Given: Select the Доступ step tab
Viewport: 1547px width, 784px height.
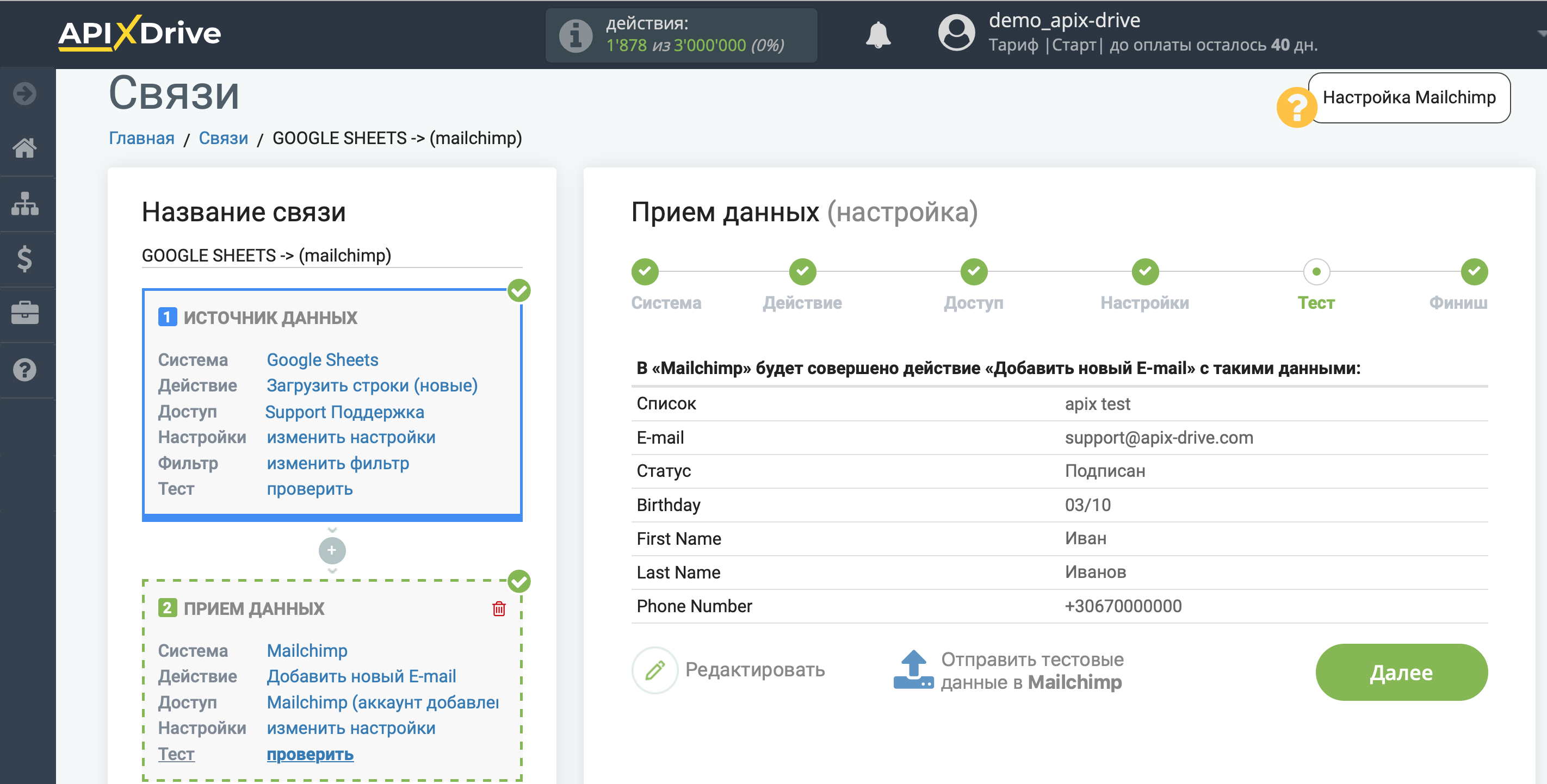Looking at the screenshot, I should [x=974, y=302].
